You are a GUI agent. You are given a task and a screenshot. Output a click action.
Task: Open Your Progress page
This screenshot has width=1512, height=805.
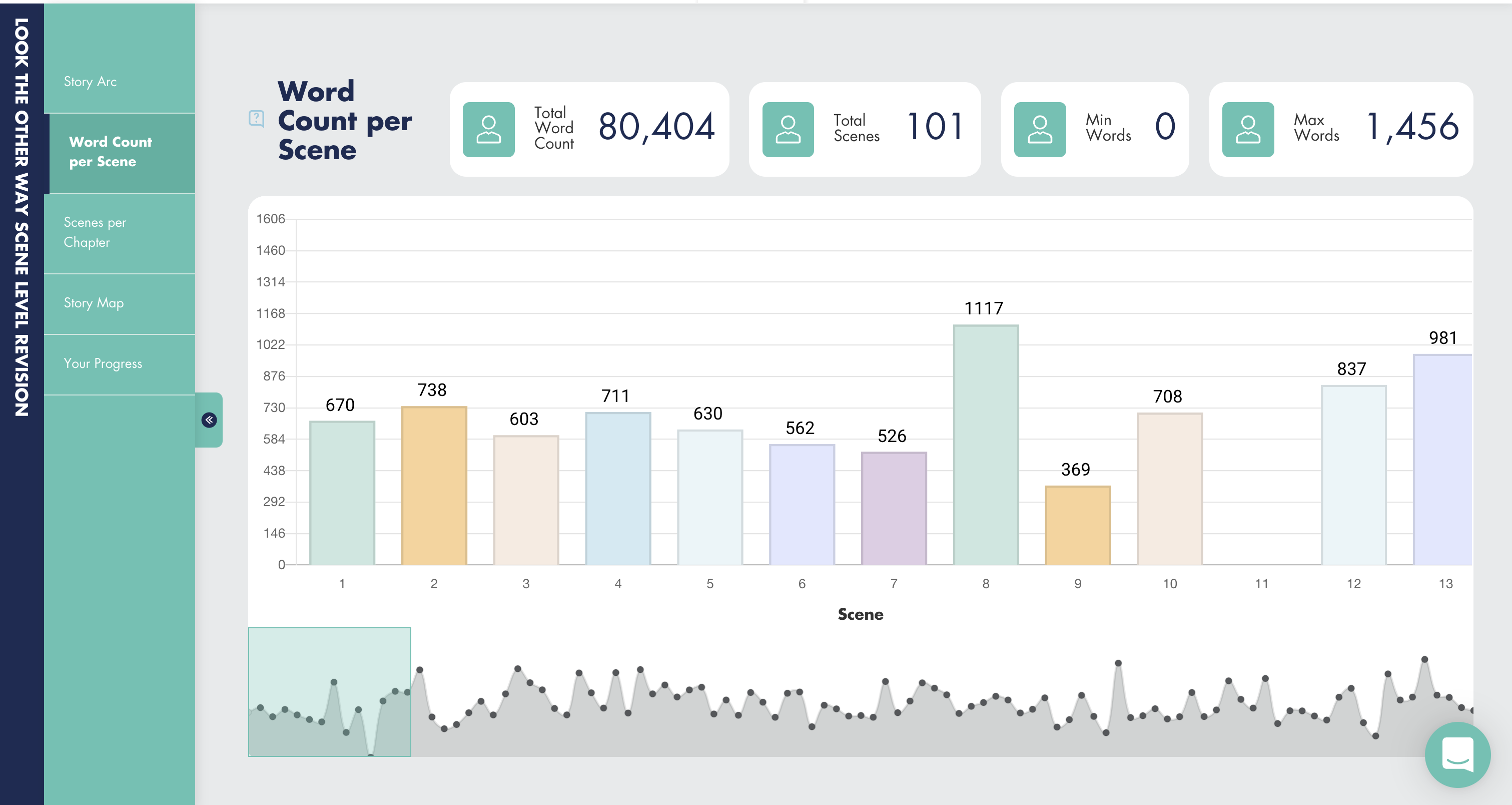[120, 363]
